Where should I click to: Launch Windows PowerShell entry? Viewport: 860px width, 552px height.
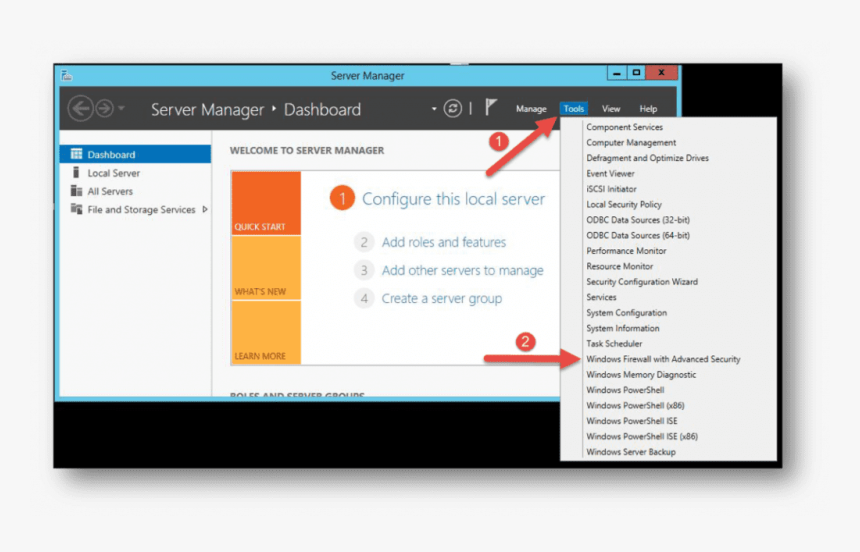point(625,390)
